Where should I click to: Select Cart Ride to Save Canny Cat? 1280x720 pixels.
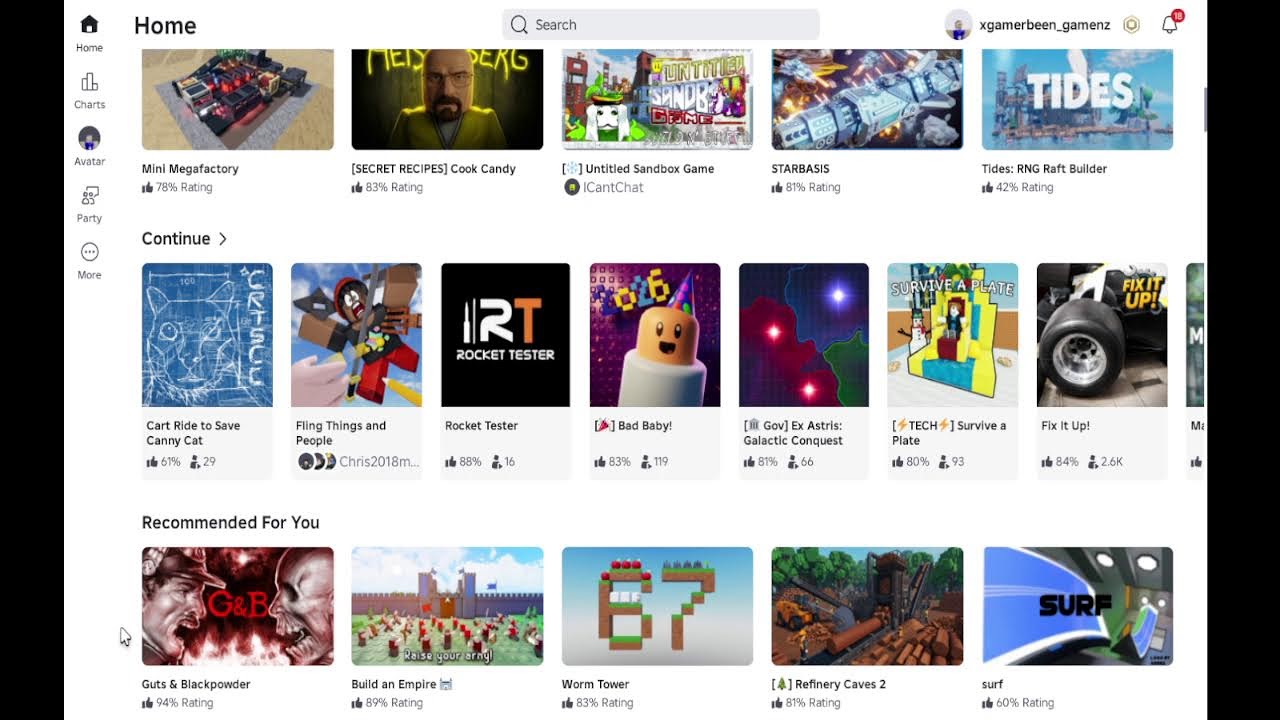click(193, 433)
